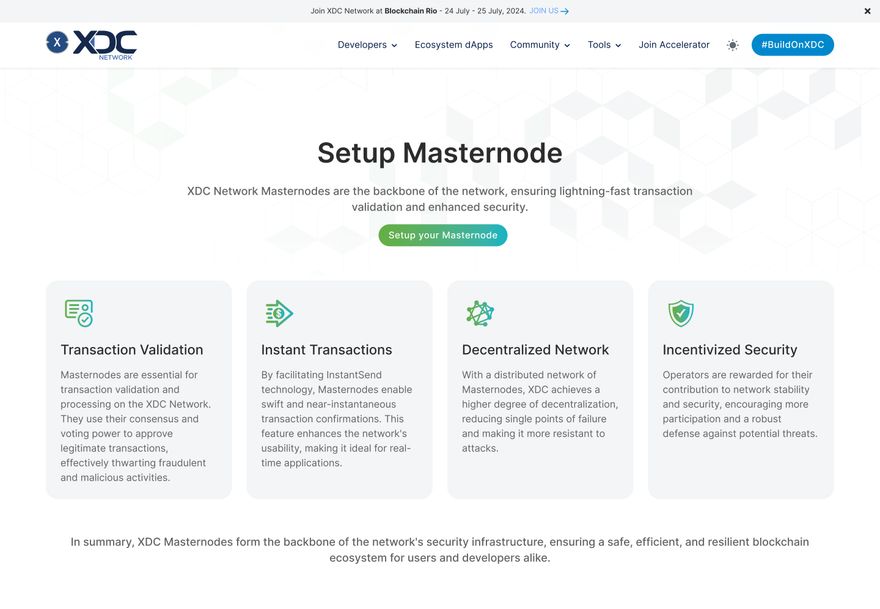The image size is (880, 609).
Task: Click the XDC Network logo
Action: tap(91, 45)
